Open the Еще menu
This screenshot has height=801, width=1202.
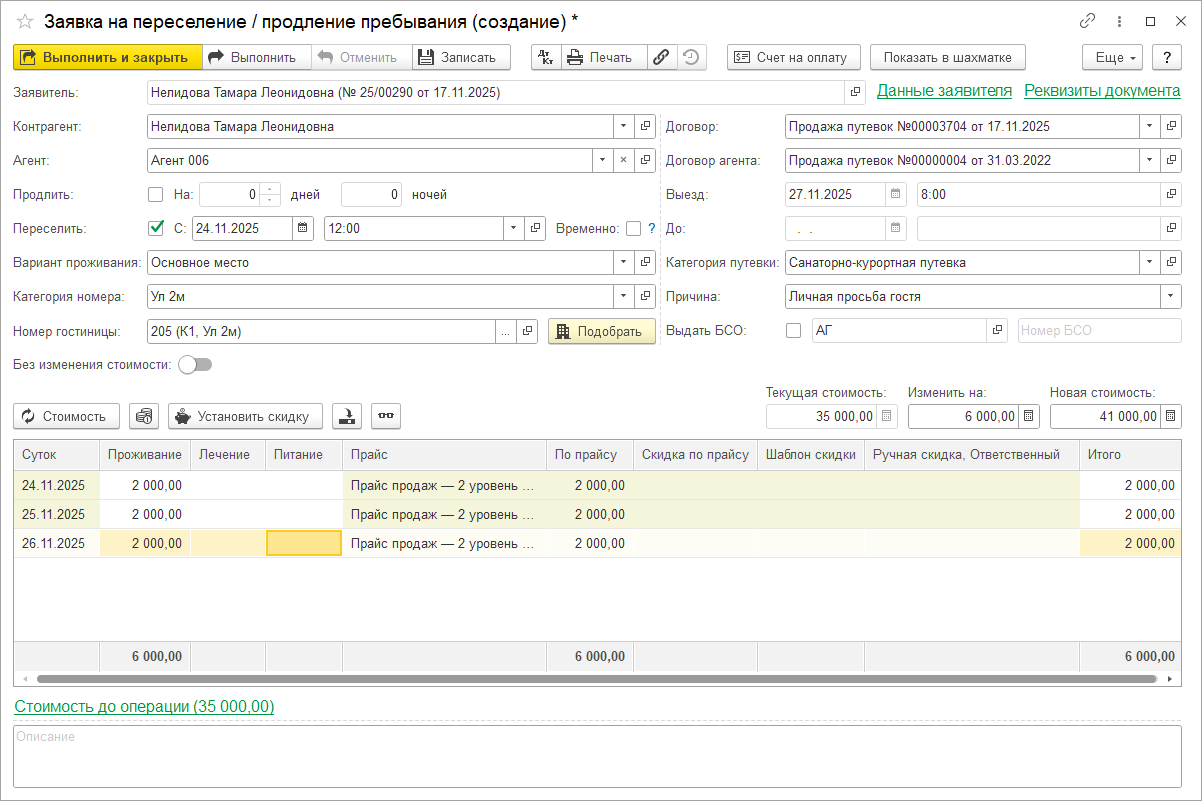(1112, 57)
